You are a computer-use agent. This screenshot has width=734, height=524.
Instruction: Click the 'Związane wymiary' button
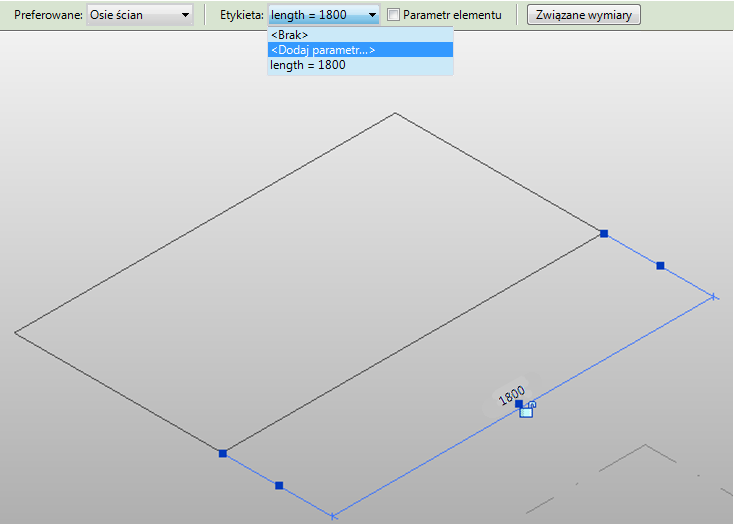pos(584,15)
